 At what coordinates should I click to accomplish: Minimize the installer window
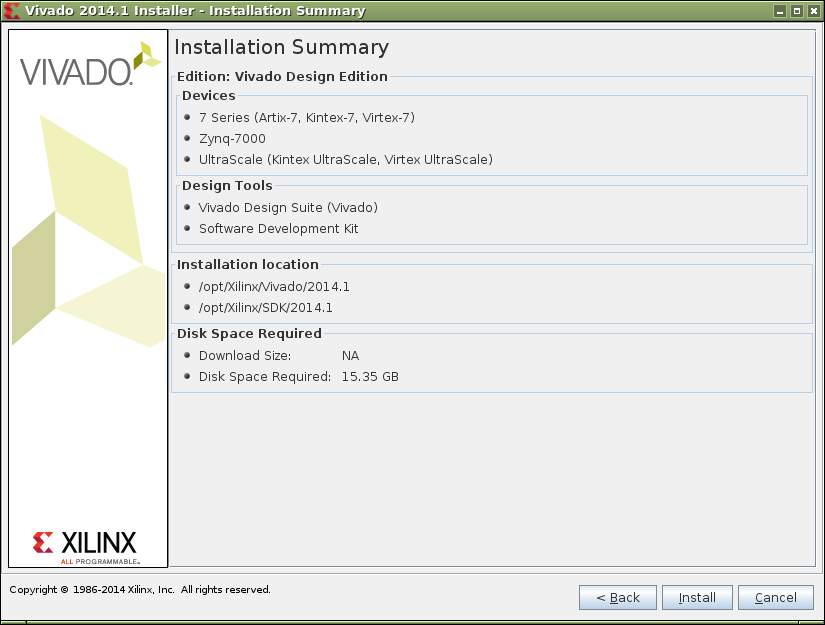click(780, 11)
